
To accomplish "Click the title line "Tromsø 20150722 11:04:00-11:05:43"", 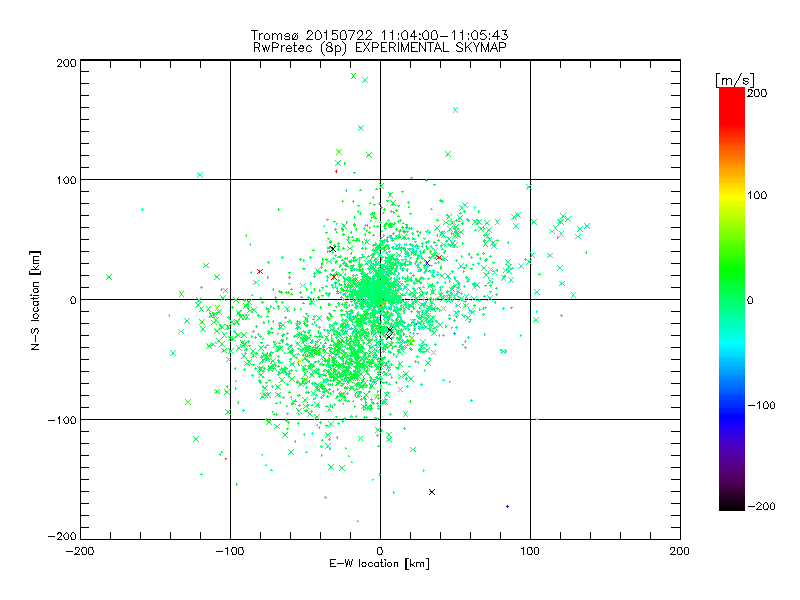I will [x=379, y=35].
